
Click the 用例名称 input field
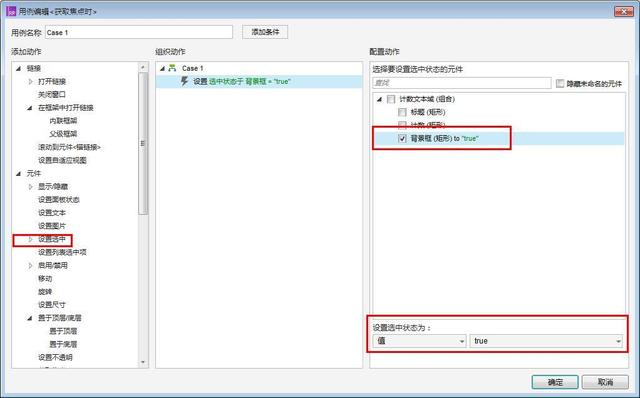[x=139, y=32]
